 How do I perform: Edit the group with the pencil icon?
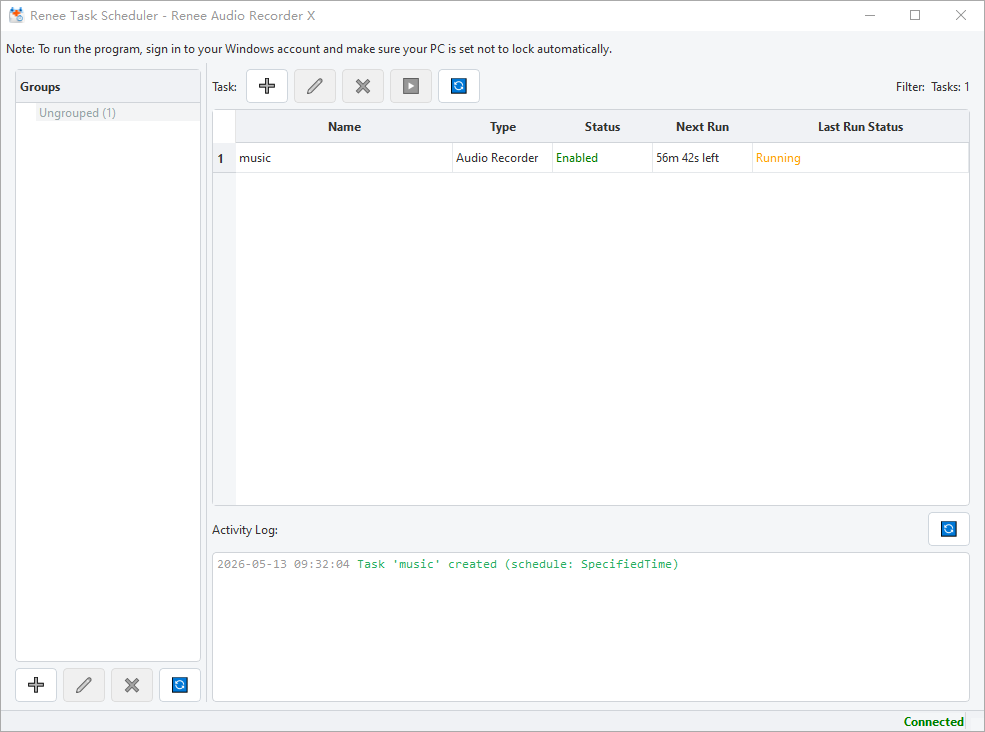pos(84,685)
